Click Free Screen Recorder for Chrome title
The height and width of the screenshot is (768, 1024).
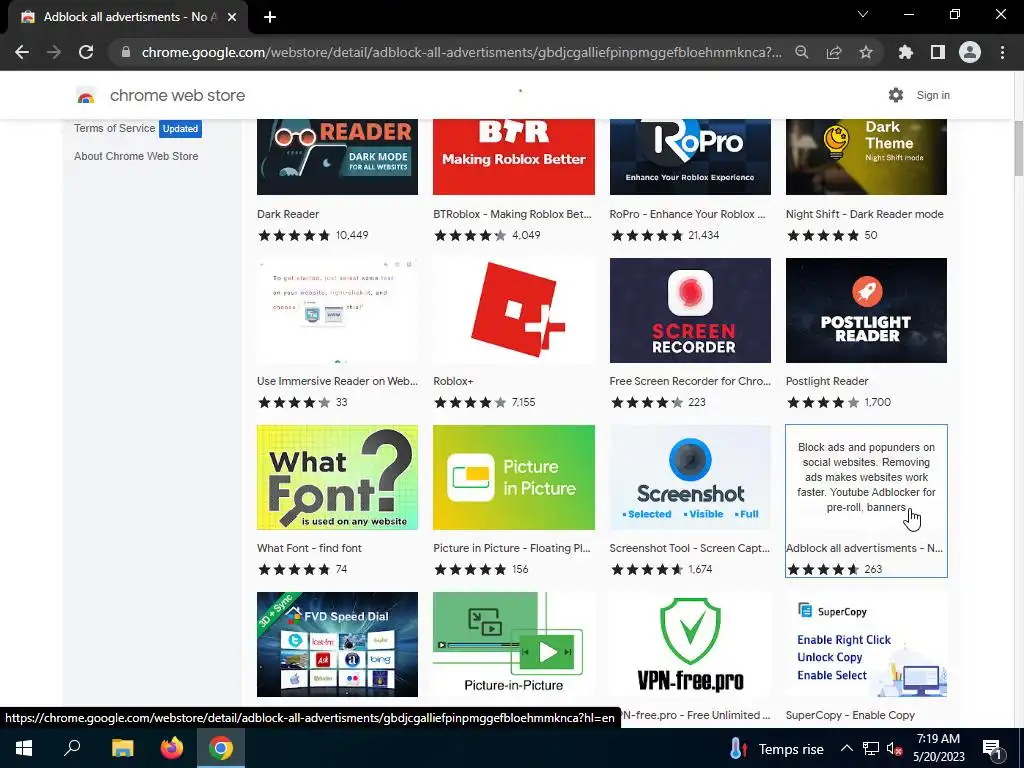[x=690, y=381]
